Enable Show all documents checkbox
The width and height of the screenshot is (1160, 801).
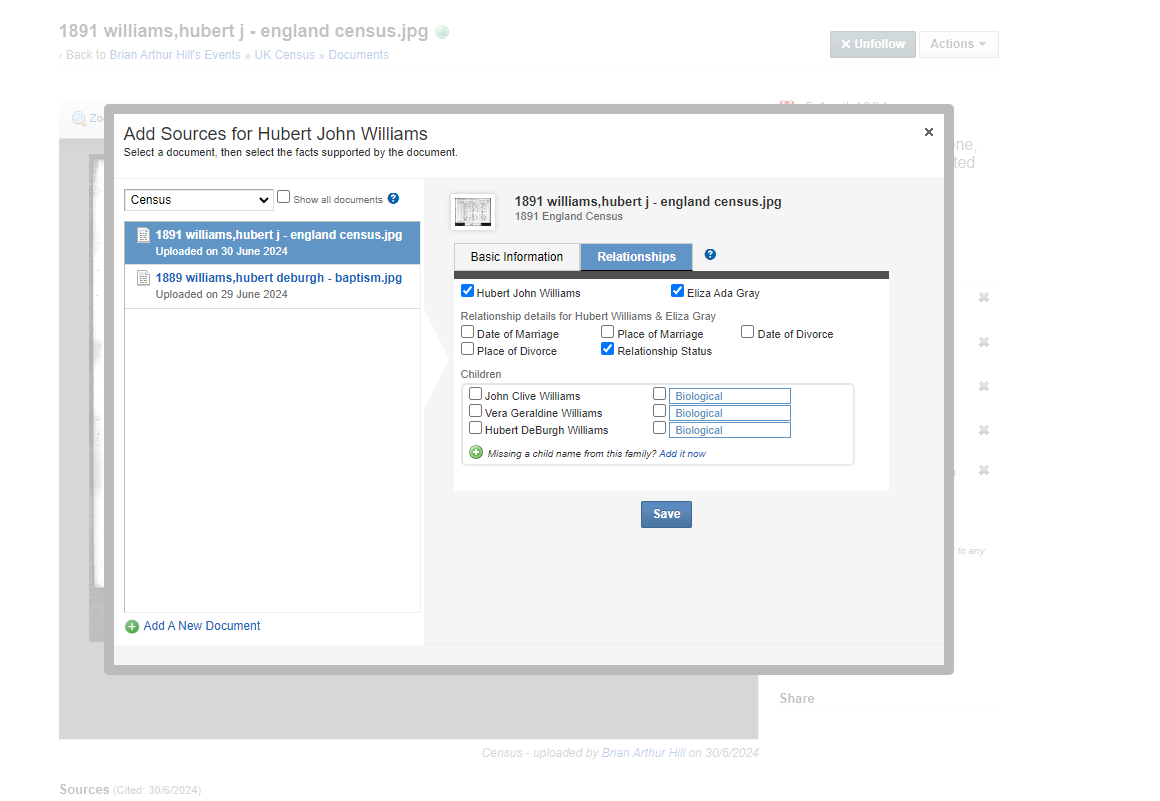pos(284,198)
